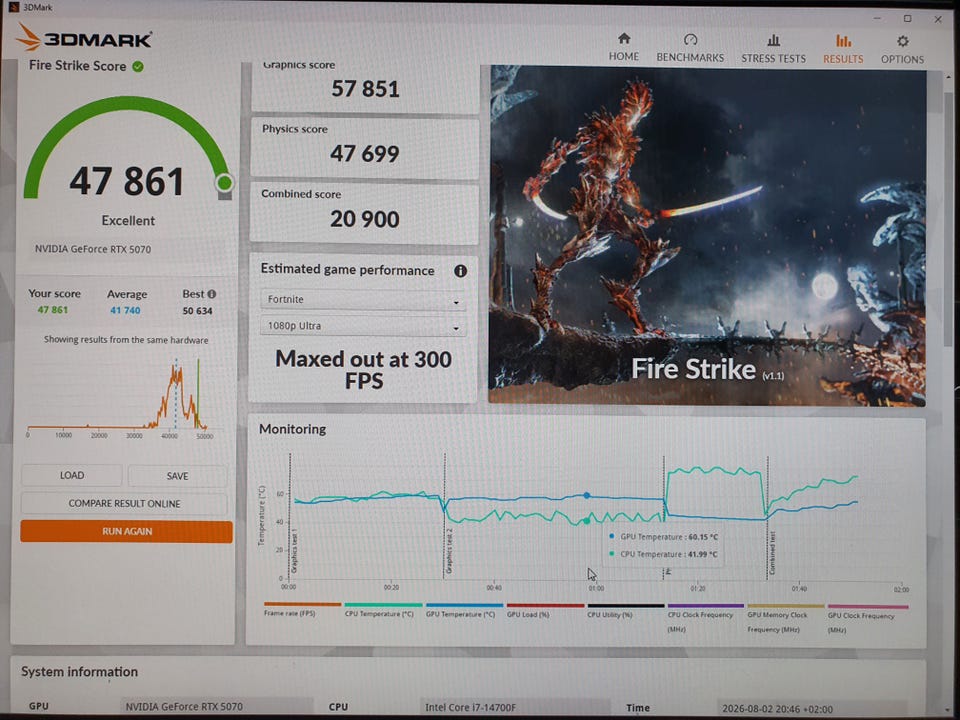Screen dimensions: 960x720
Task: Toggle the GPU Temperature legend series
Action: [x=463, y=610]
